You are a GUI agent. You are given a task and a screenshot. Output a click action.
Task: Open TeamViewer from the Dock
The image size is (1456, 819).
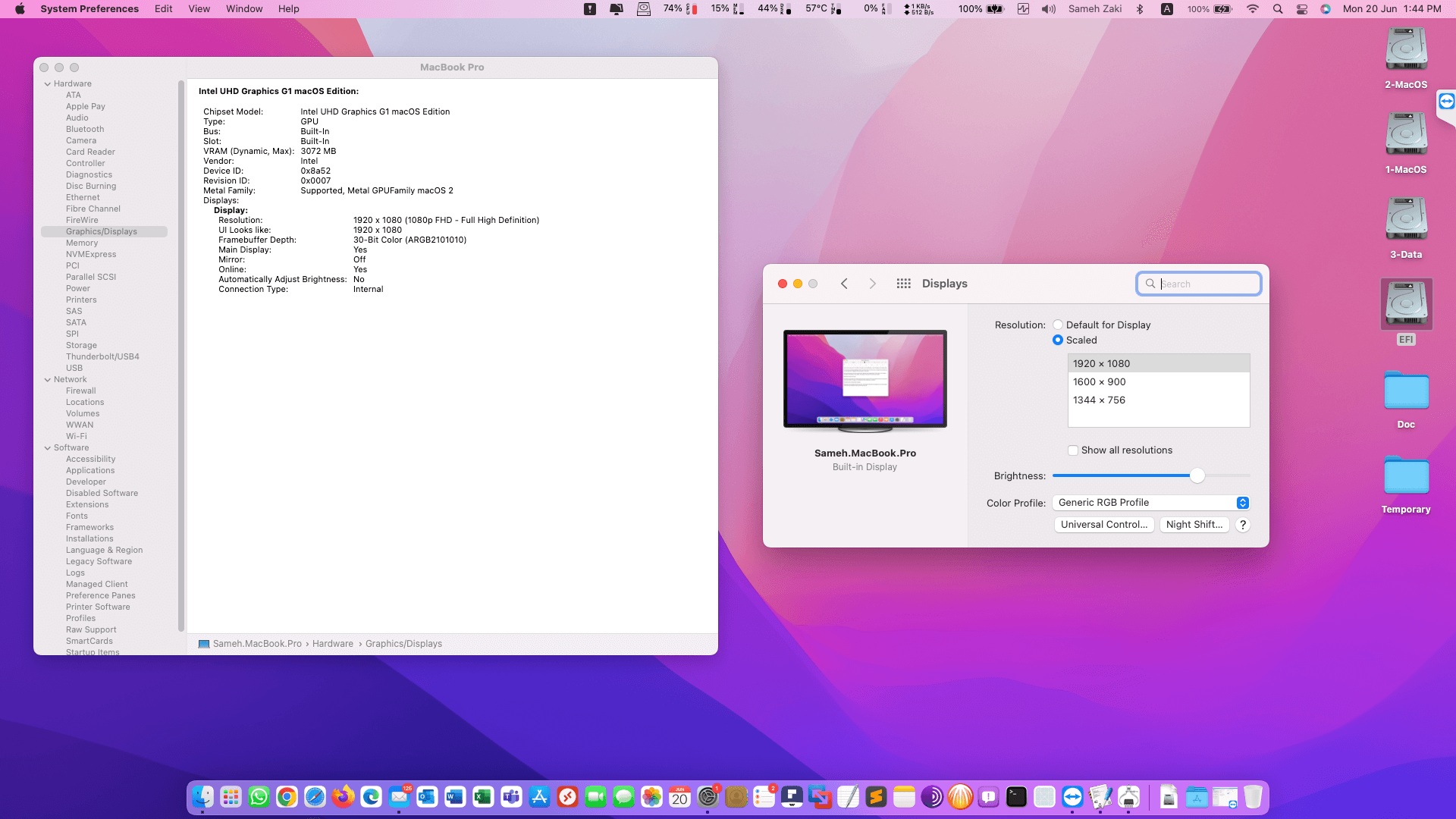coord(1072,797)
